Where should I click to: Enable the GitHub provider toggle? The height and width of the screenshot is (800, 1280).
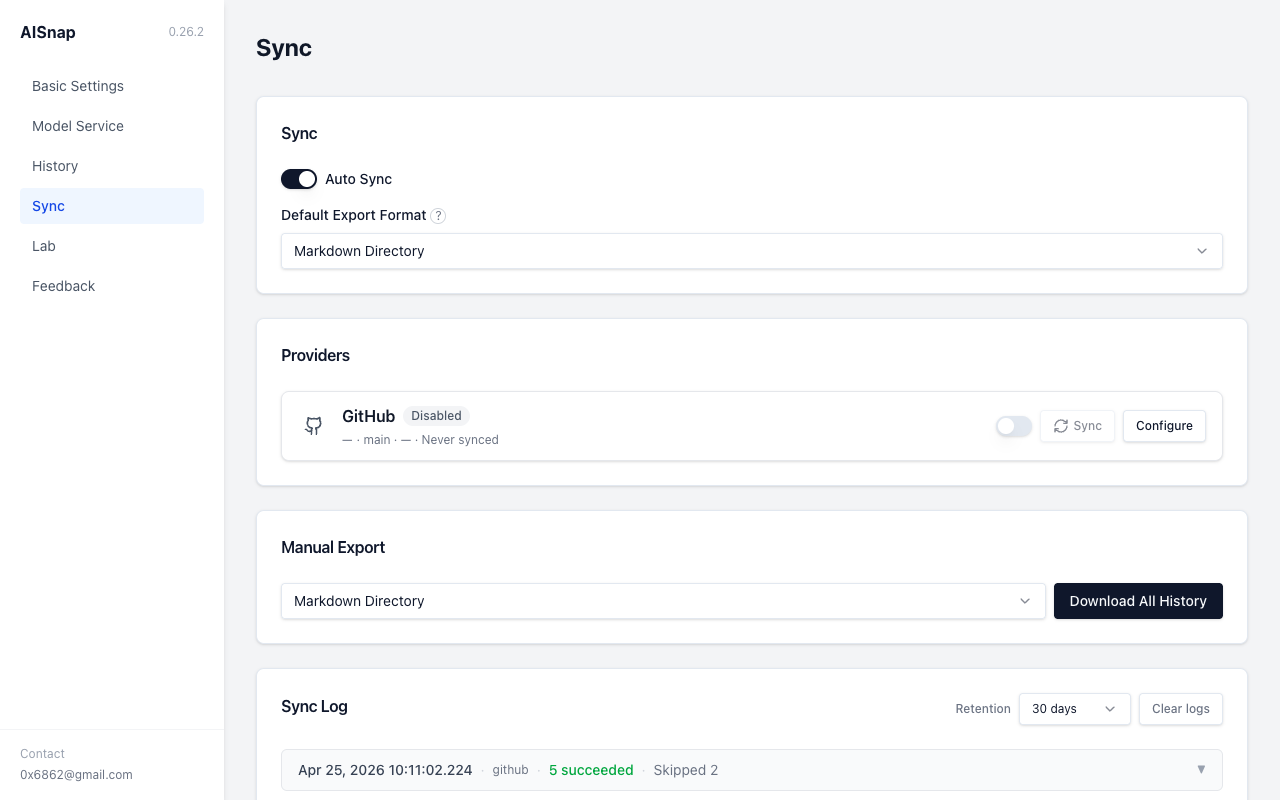coord(1014,426)
